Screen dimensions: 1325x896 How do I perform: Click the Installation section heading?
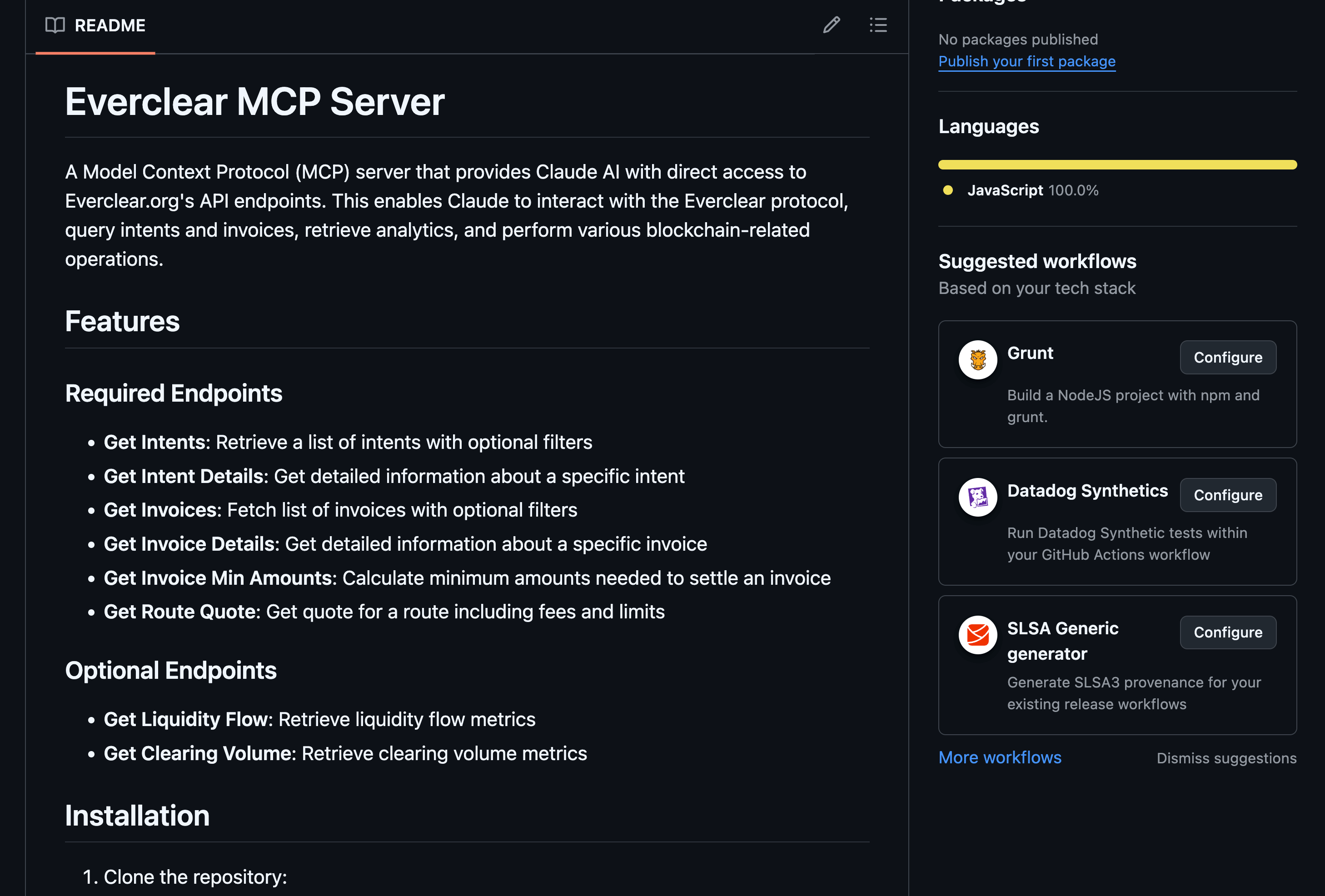click(x=137, y=816)
